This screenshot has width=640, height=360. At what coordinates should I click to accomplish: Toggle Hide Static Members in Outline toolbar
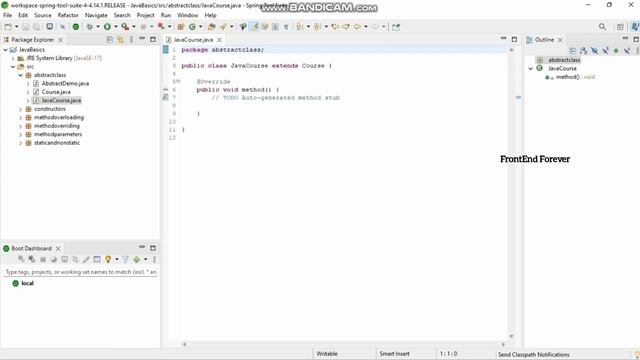pyautogui.click(x=605, y=51)
